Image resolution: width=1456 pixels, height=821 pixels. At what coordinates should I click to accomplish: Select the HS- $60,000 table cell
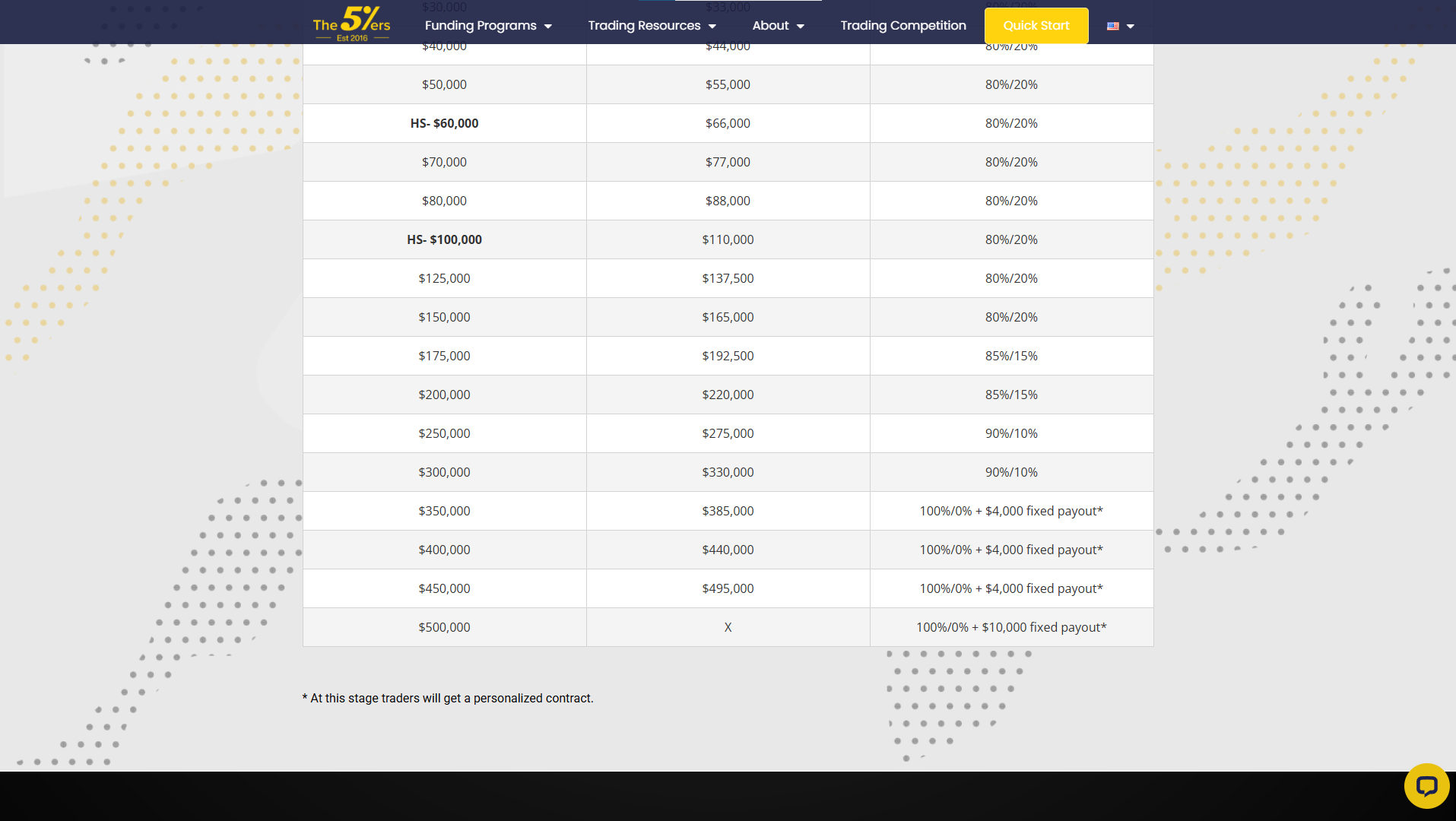point(444,123)
